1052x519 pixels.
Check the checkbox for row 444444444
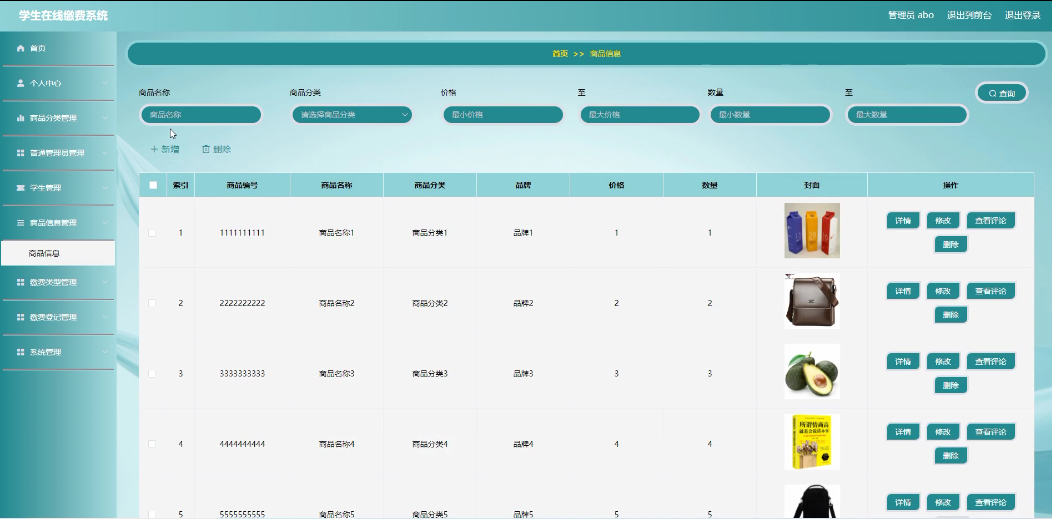point(152,444)
